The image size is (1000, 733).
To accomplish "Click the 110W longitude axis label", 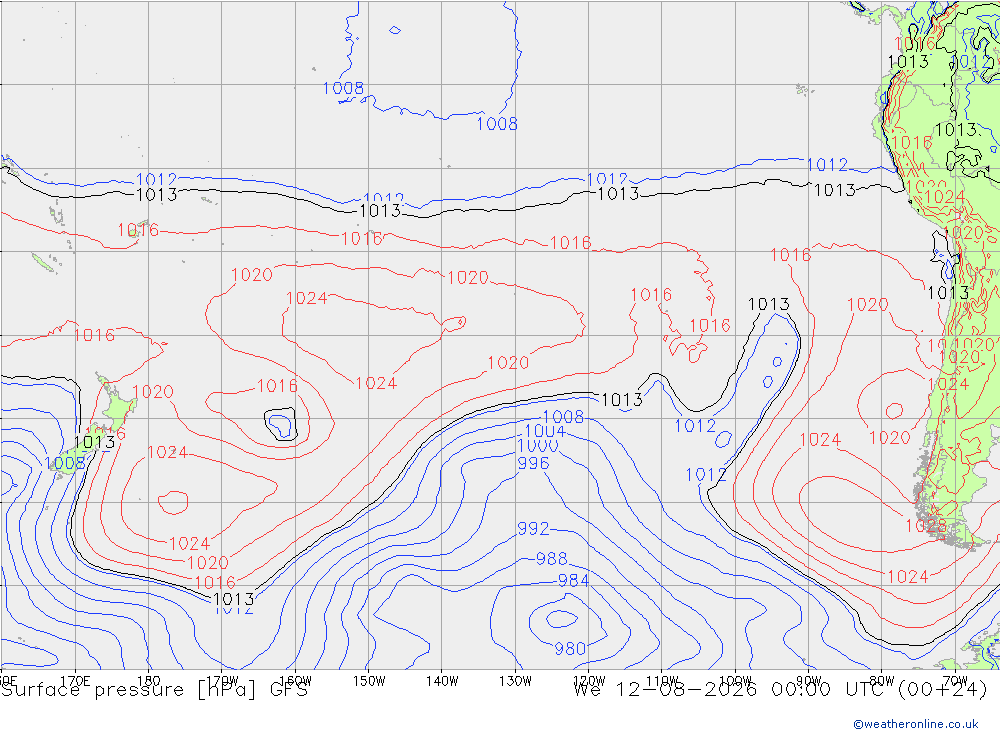I will pos(662,681).
